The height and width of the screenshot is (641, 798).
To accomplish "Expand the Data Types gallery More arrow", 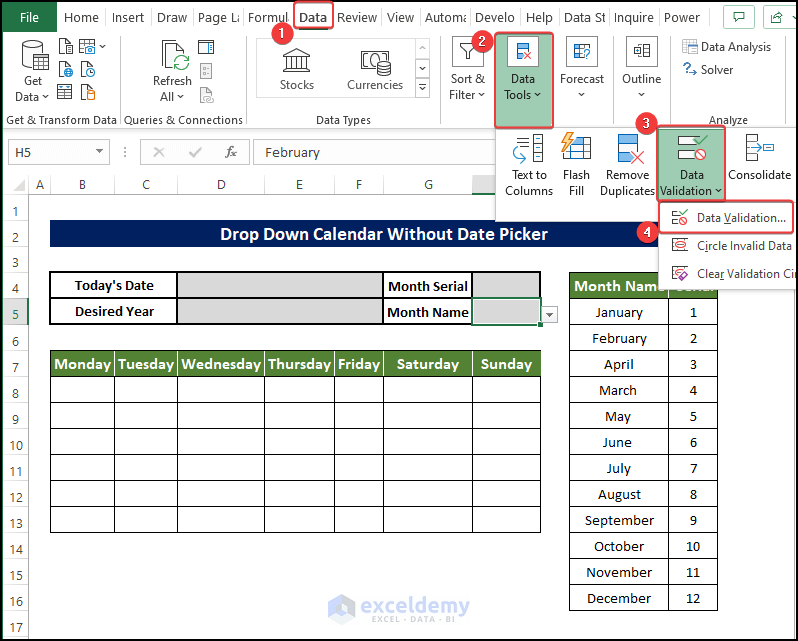I will coord(422,88).
